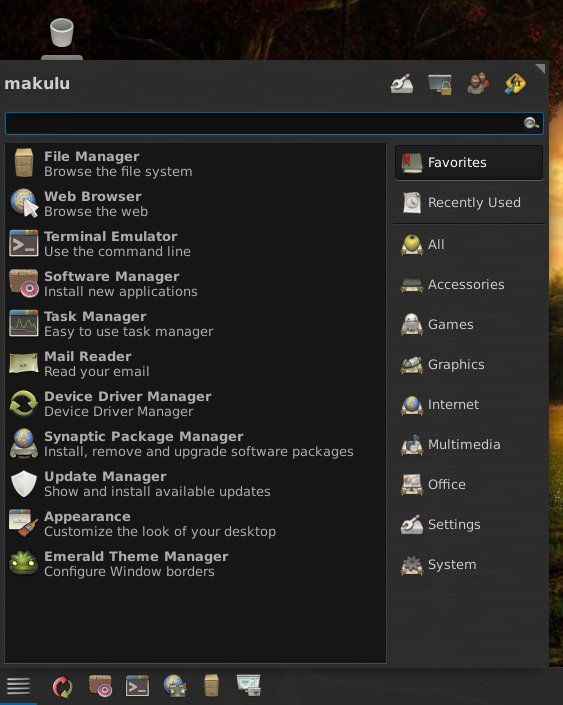The image size is (563, 705).
Task: Click the update arrows icon in taskbar
Action: 63,687
